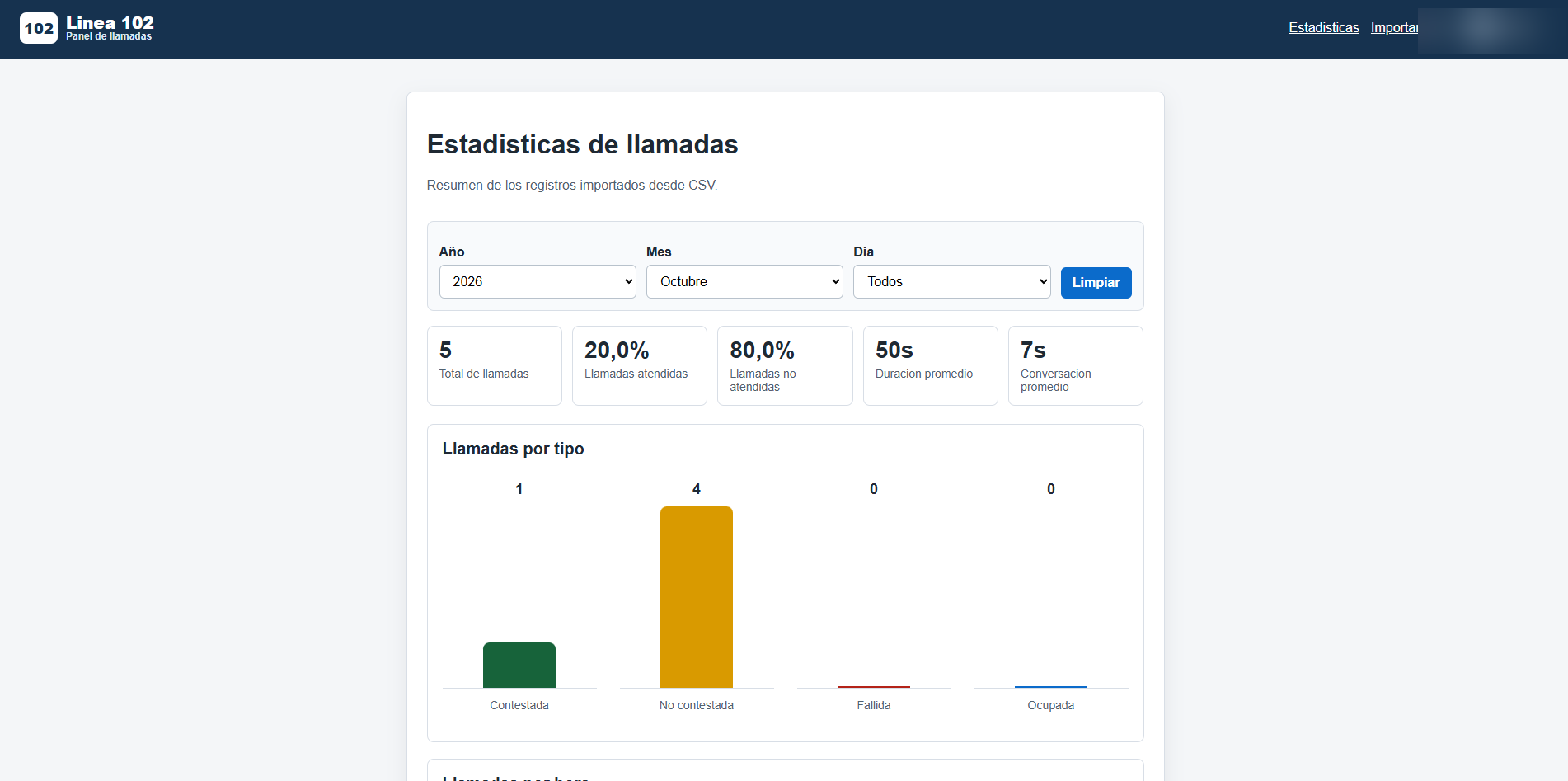The image size is (1568, 781).
Task: Click the count "0" above Fallida
Action: tap(874, 489)
